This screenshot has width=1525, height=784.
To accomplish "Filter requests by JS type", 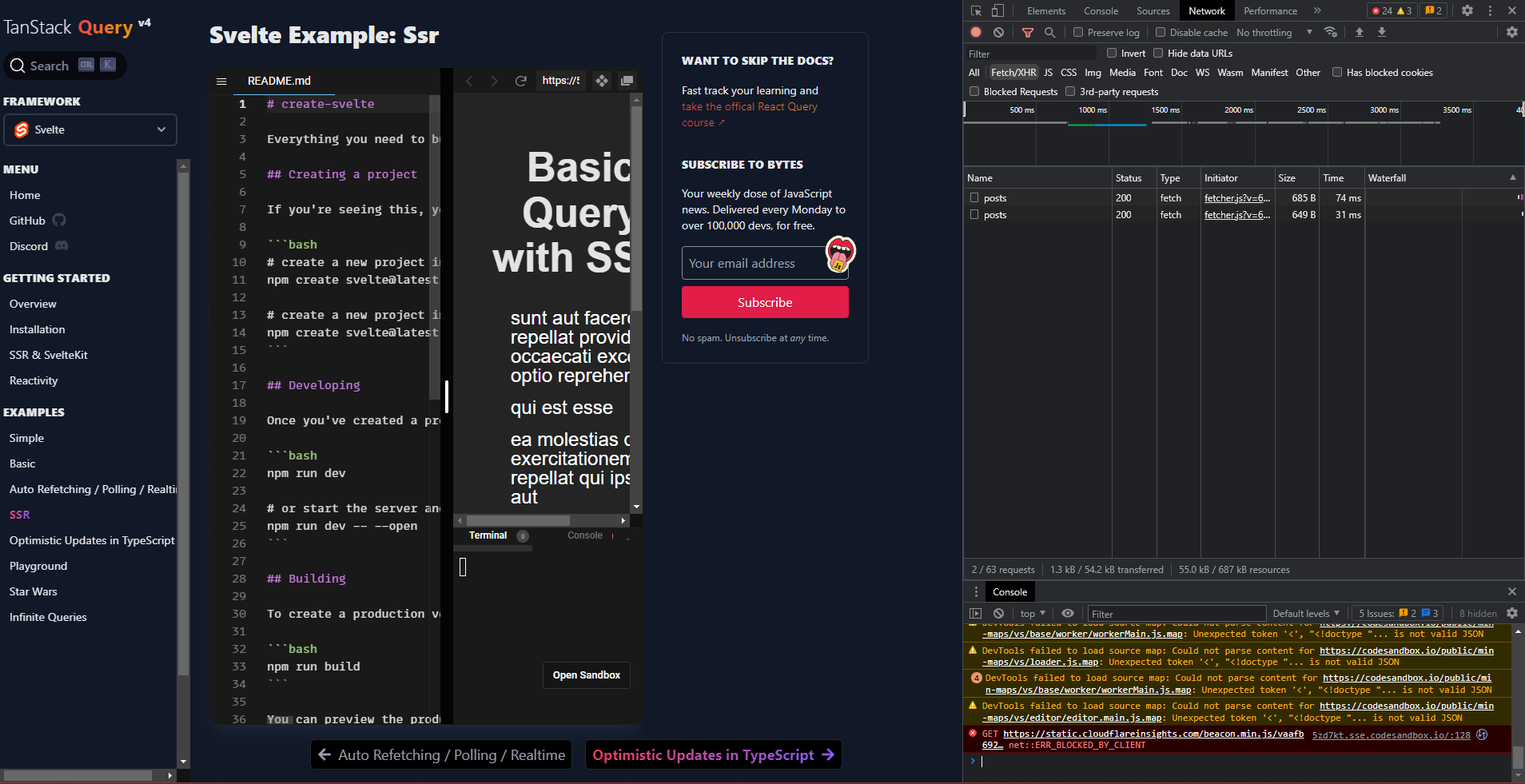I will (x=1048, y=73).
